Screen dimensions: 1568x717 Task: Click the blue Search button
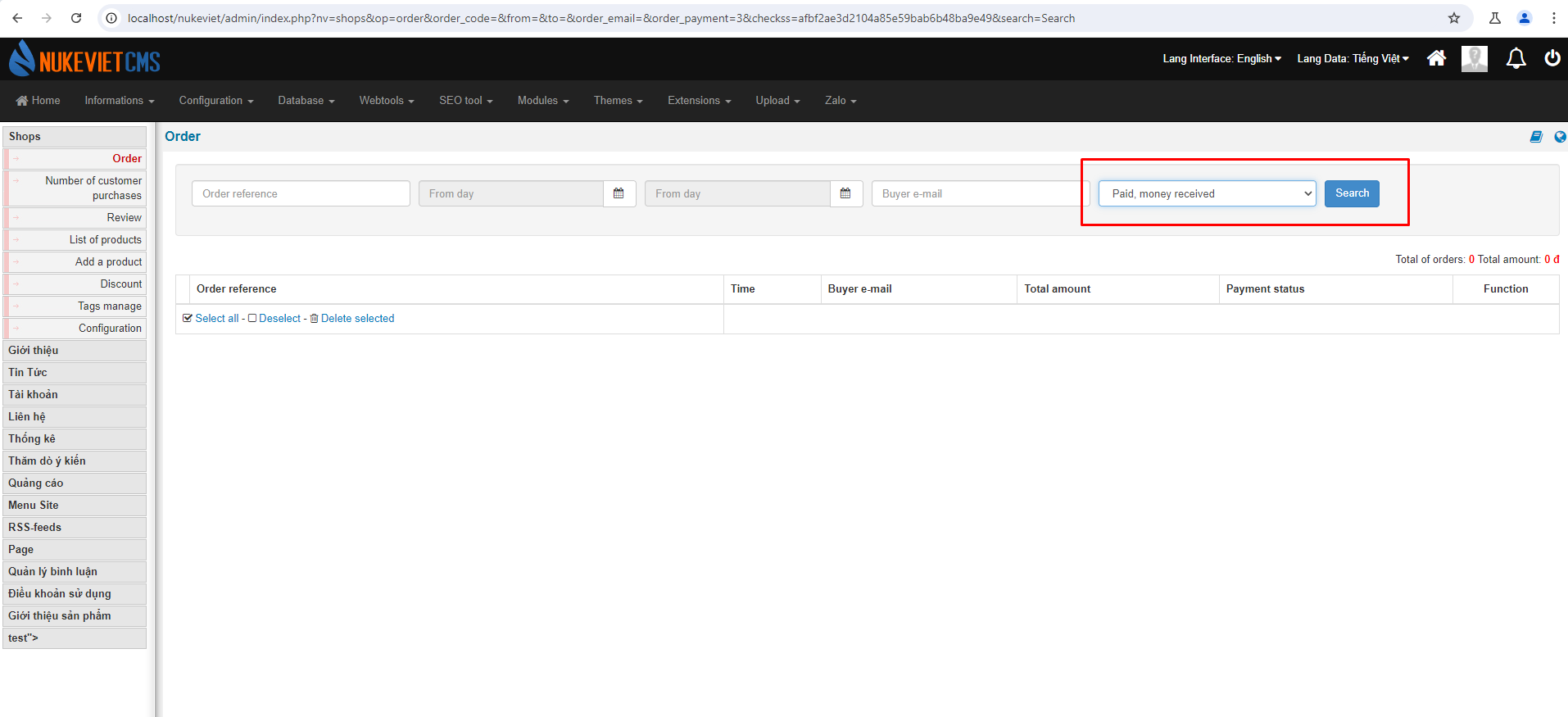[1352, 193]
